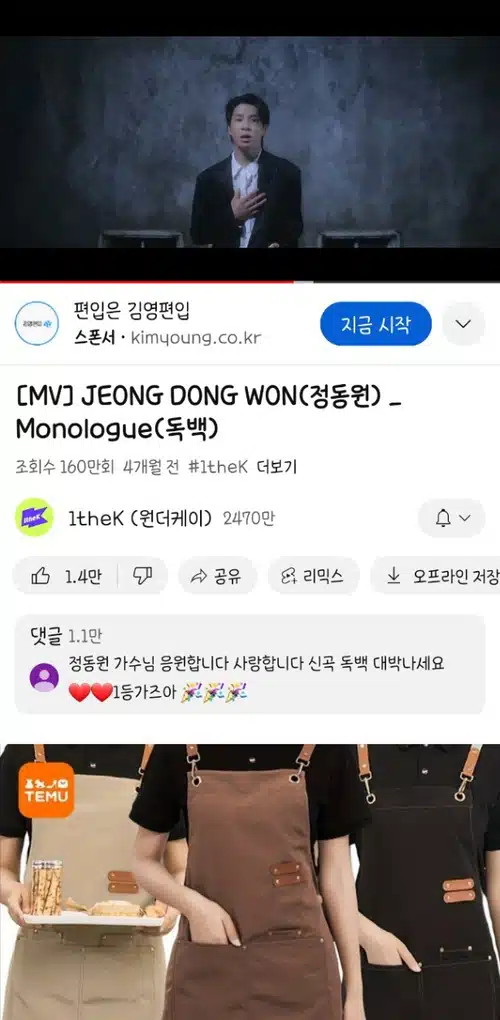500x1020 pixels.
Task: Tap the TEMU logo on ad
Action: tap(46, 790)
